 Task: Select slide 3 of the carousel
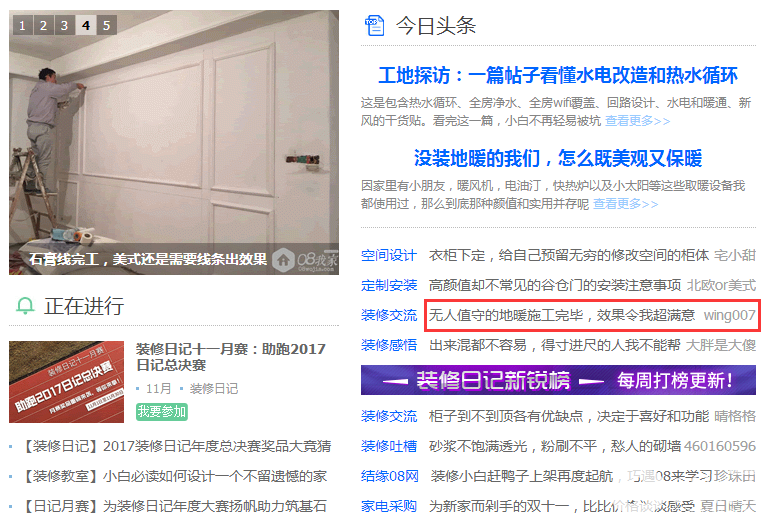(x=65, y=25)
